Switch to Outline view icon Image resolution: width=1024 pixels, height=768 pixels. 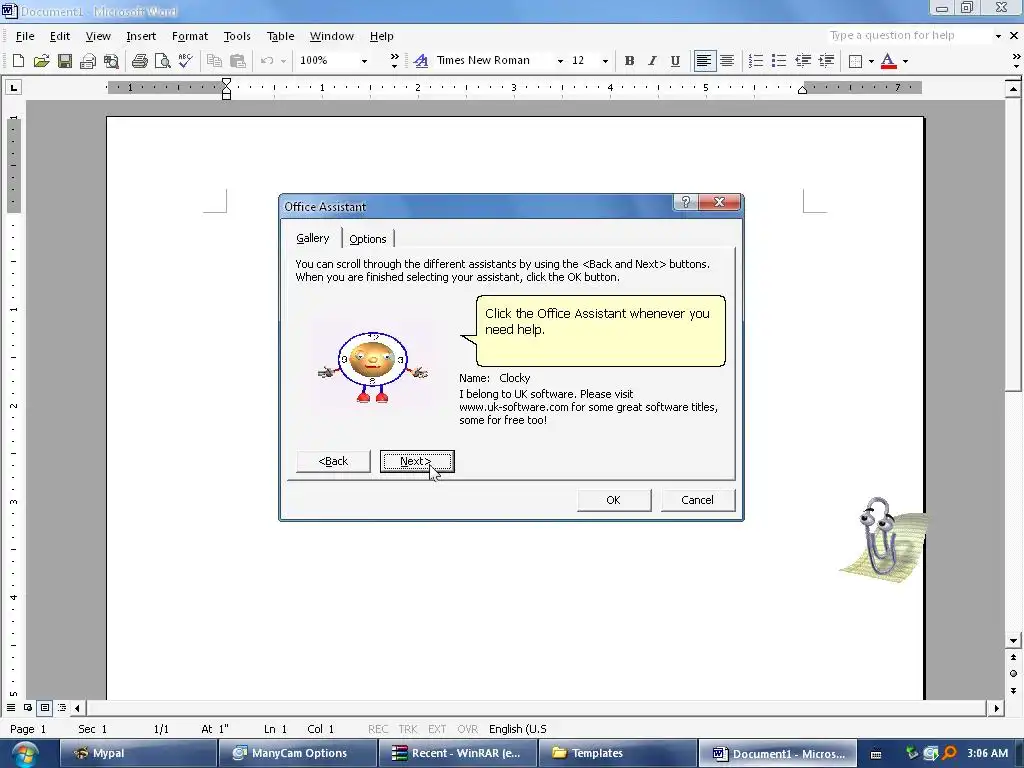pyautogui.click(x=61, y=707)
